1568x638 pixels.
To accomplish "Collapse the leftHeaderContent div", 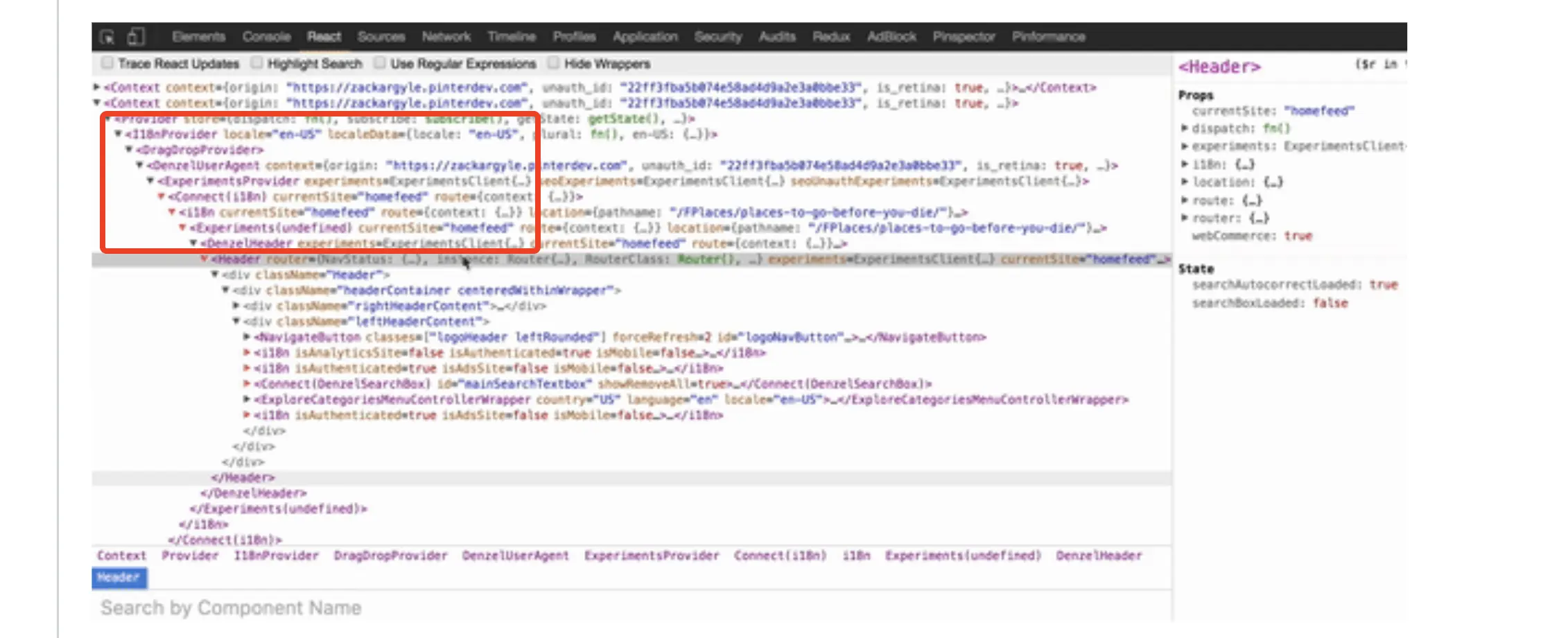I will 236,321.
